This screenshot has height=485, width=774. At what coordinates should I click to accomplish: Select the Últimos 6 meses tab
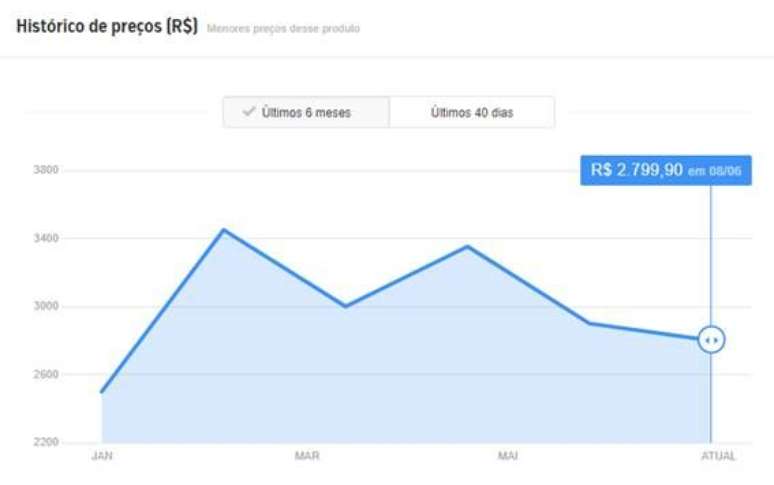pos(306,112)
